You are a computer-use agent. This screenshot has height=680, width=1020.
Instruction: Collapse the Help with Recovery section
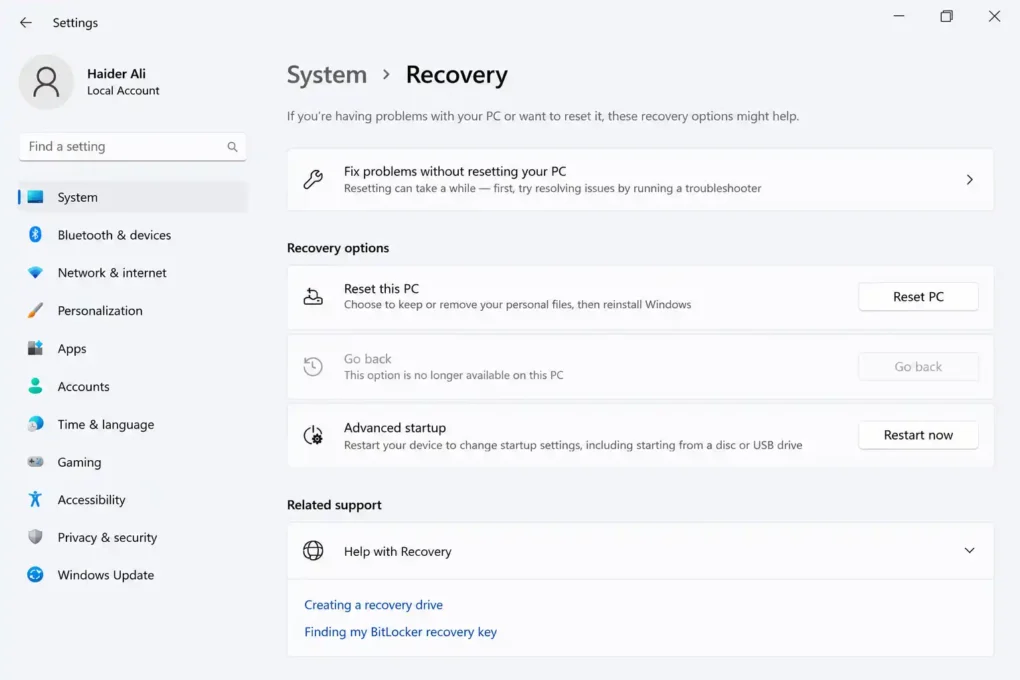tap(969, 551)
